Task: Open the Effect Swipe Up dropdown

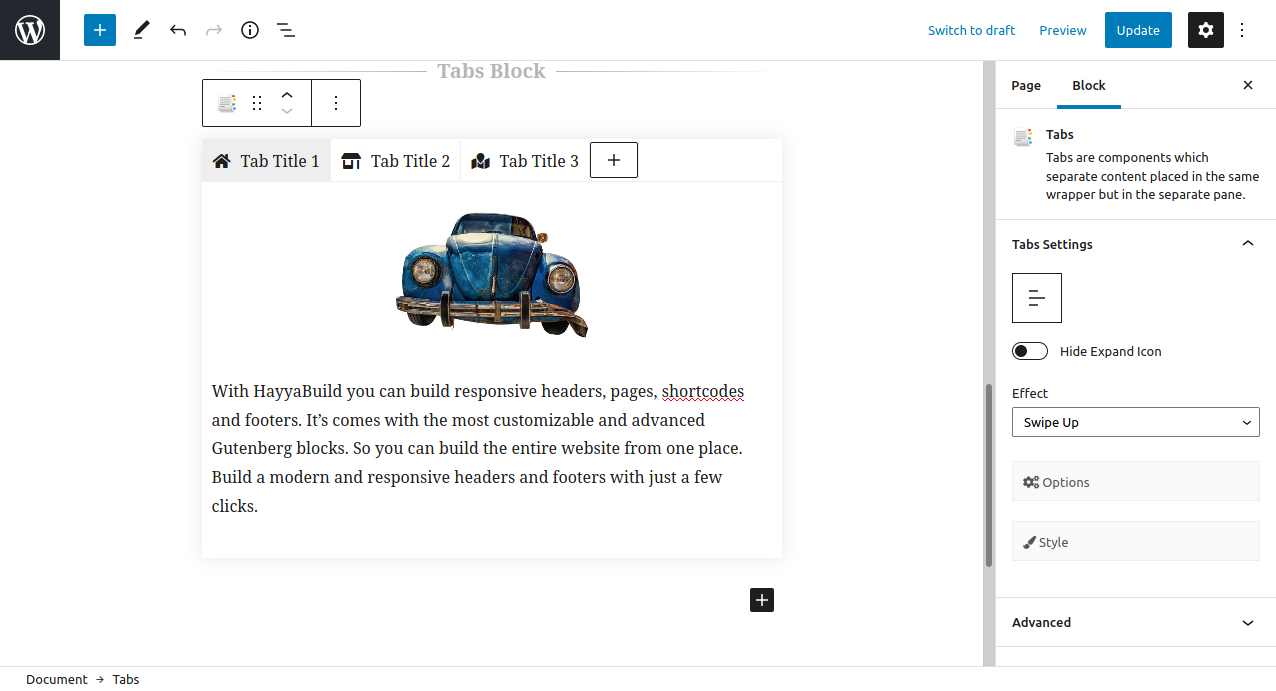Action: point(1136,422)
